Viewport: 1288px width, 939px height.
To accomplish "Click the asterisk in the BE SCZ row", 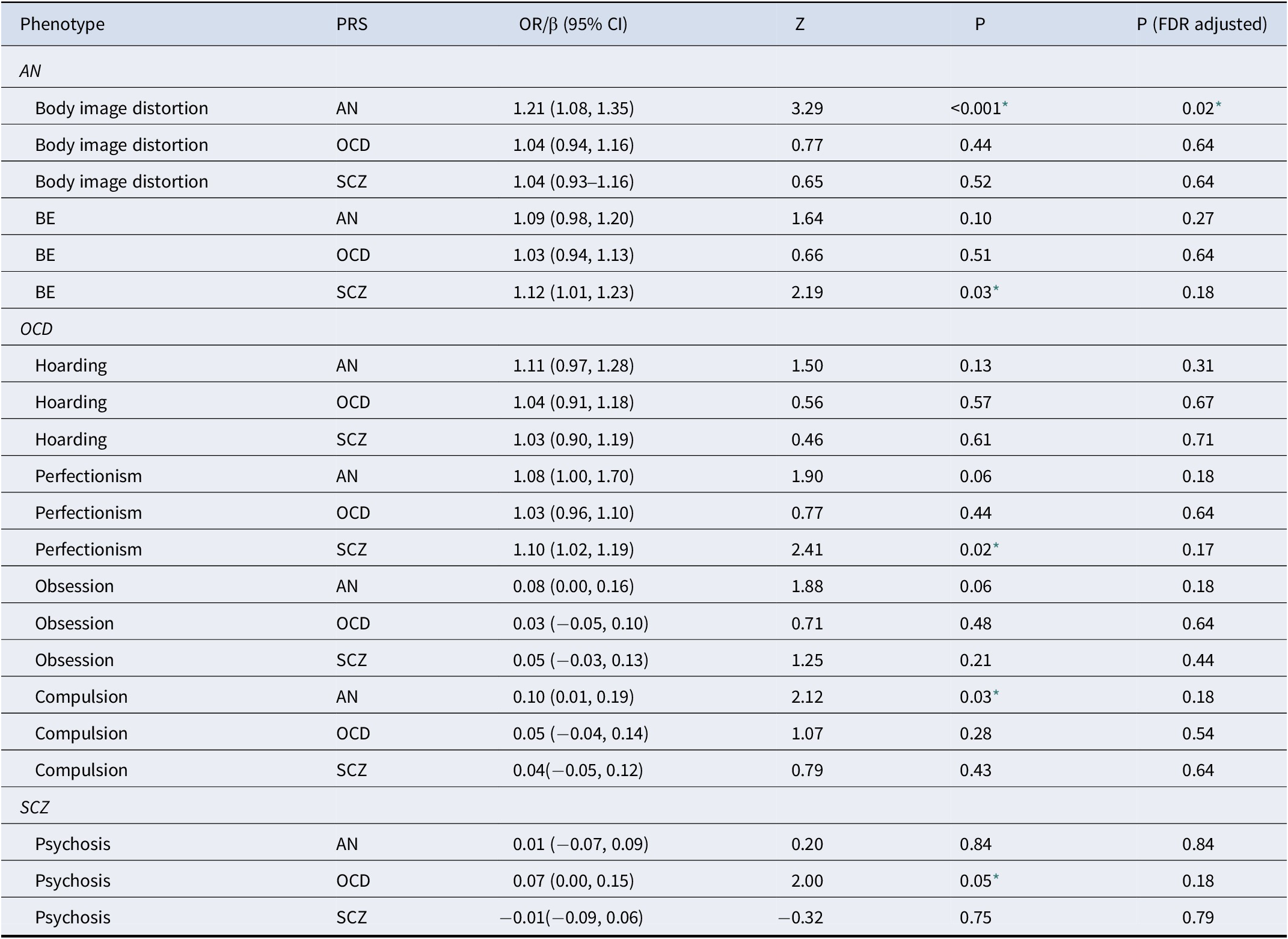I will (996, 289).
